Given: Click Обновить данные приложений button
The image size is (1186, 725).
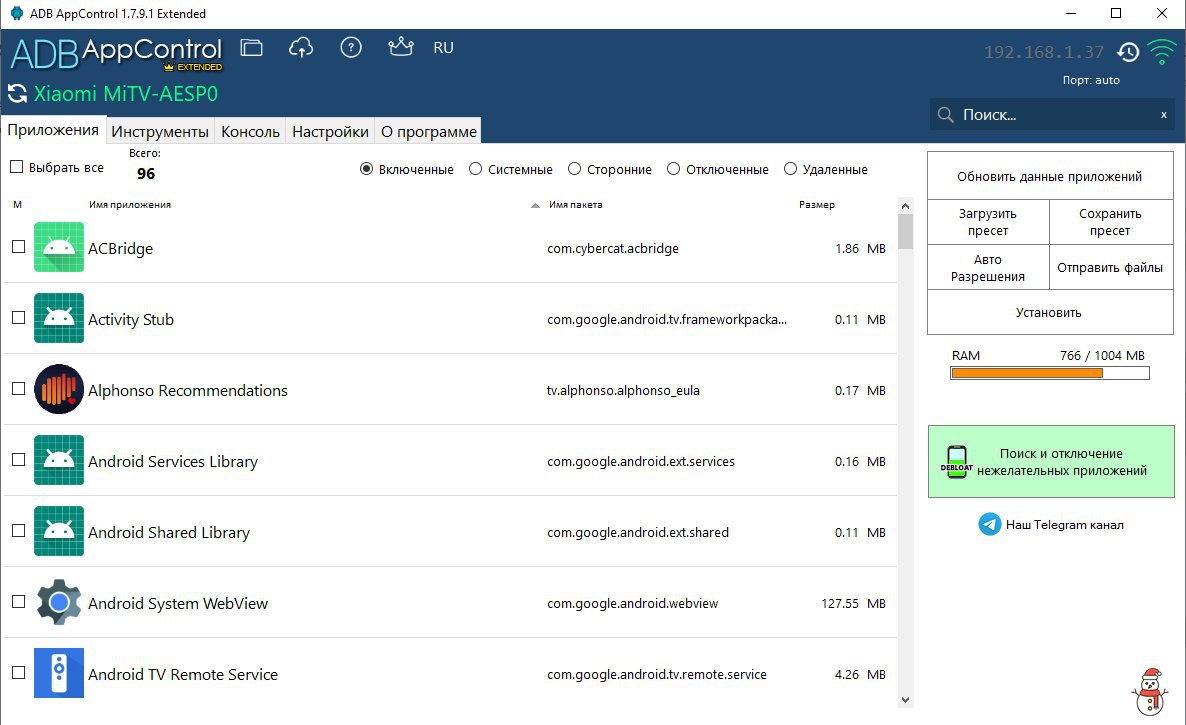Looking at the screenshot, I should (x=1050, y=176).
